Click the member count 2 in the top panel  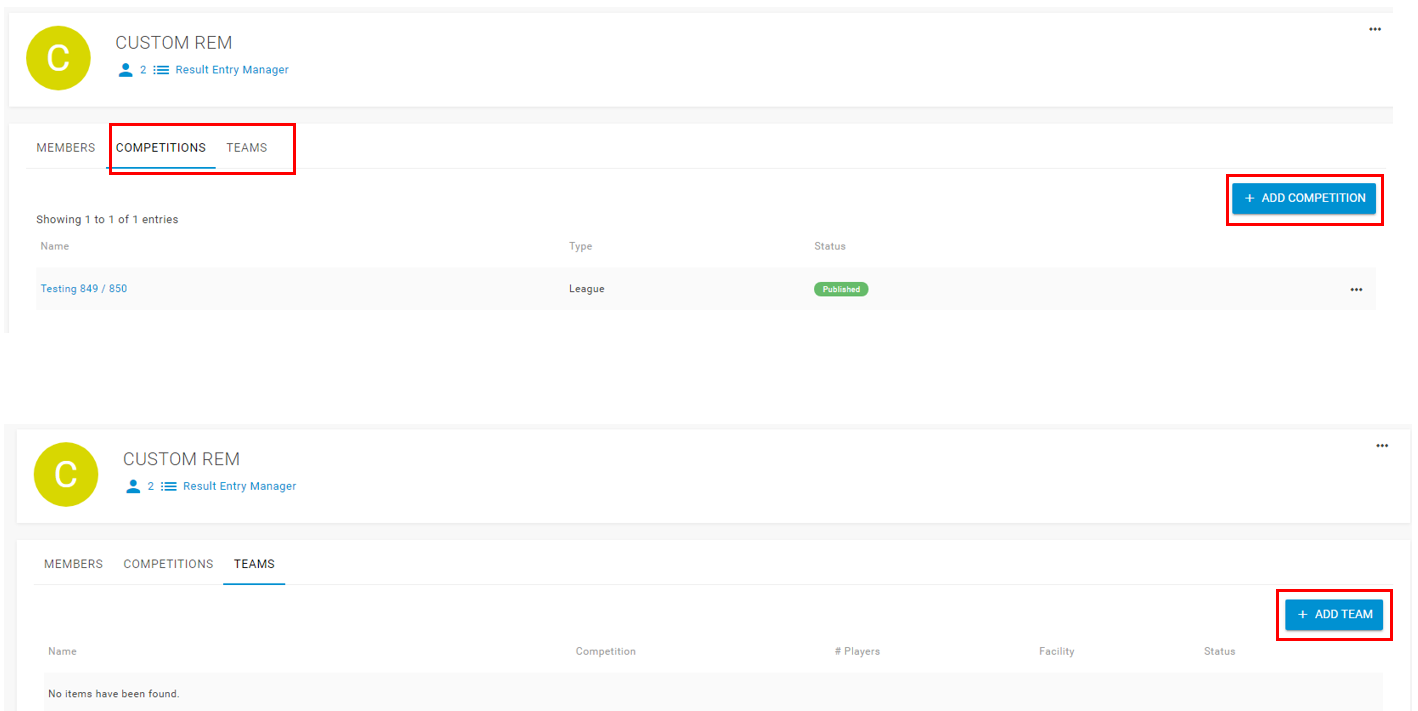[x=143, y=70]
